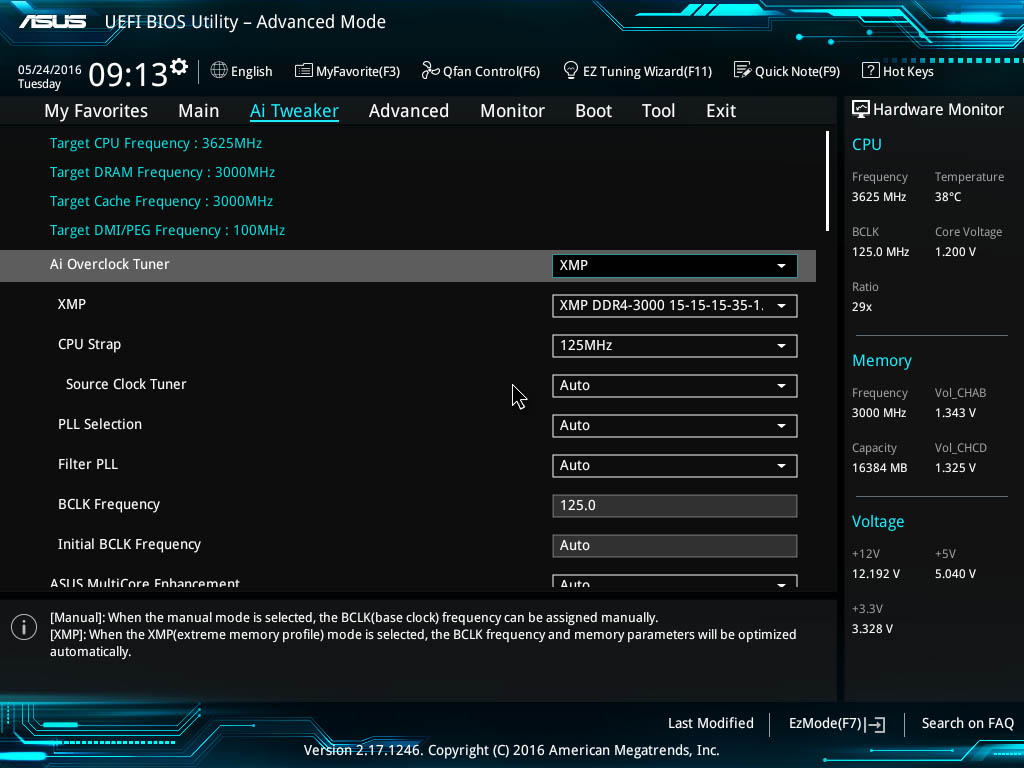This screenshot has width=1024, height=768.
Task: Click the 05/24/2016 date text
Action: click(50, 69)
